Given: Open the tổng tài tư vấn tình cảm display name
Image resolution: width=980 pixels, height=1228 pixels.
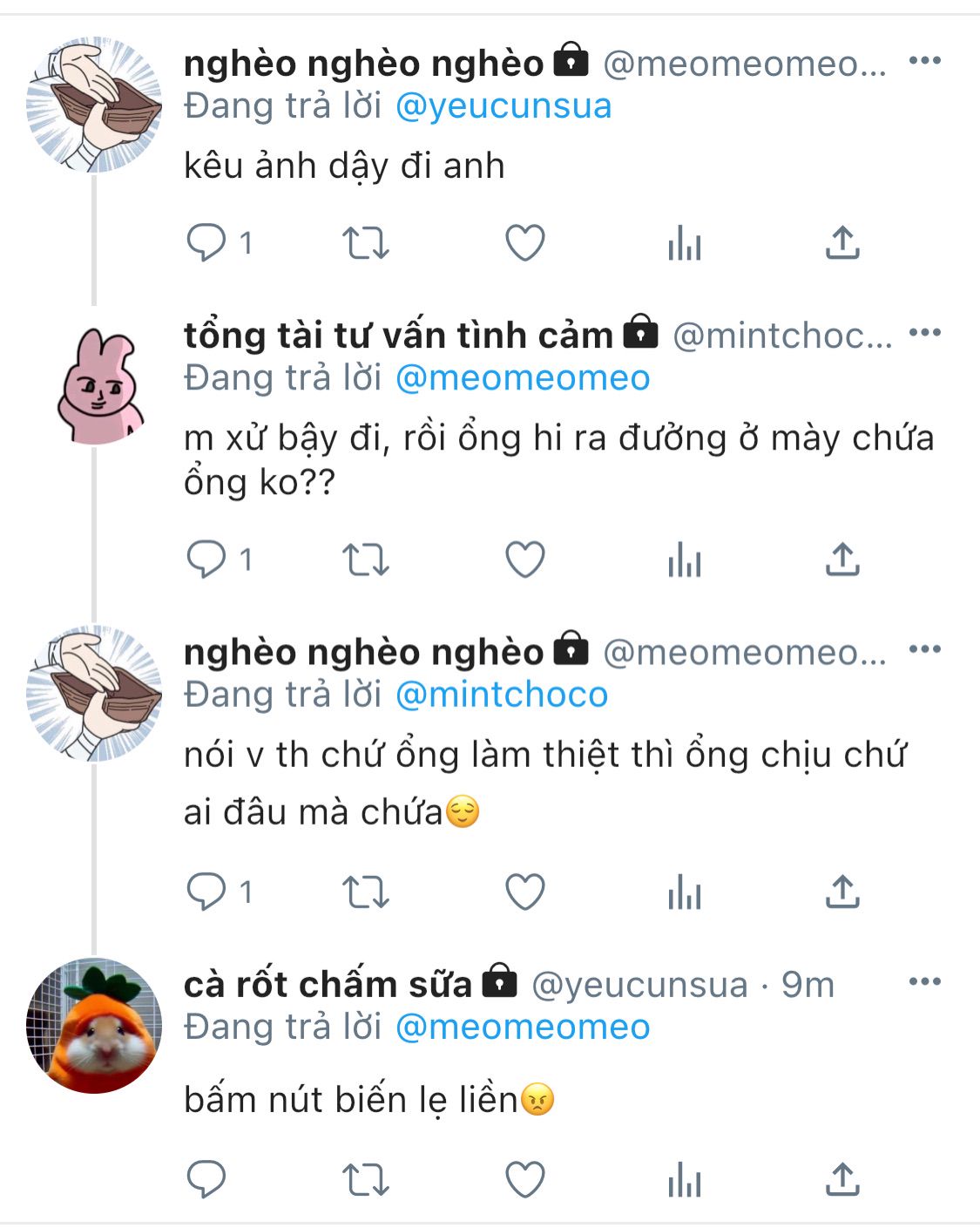Looking at the screenshot, I should [398, 336].
